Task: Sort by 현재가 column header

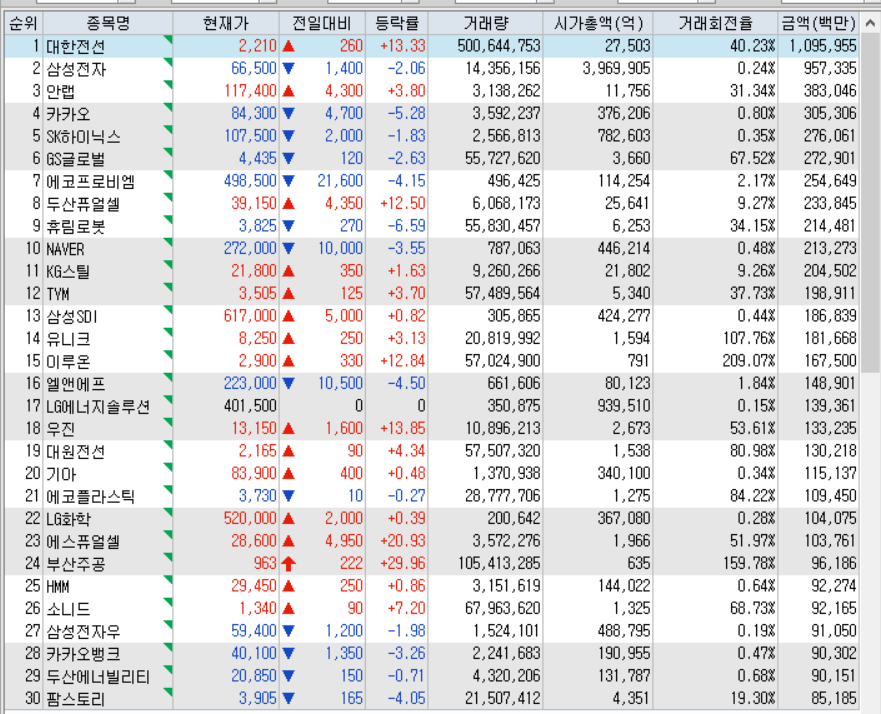Action: [x=226, y=24]
